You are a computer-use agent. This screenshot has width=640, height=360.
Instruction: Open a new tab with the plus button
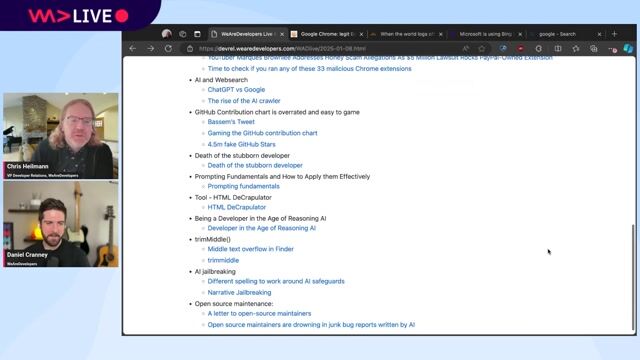point(614,34)
